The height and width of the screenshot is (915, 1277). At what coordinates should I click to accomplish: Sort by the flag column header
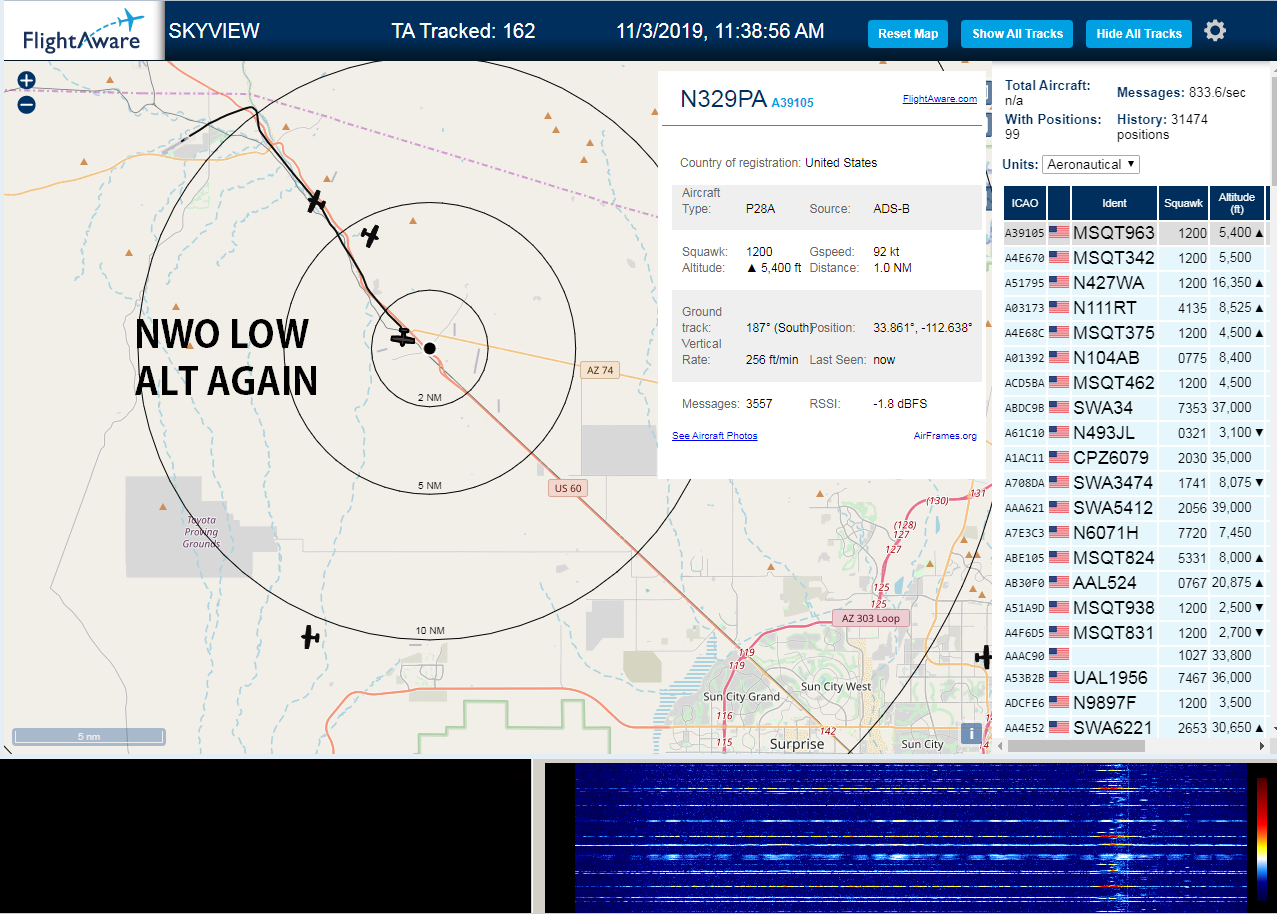pyautogui.click(x=1058, y=203)
